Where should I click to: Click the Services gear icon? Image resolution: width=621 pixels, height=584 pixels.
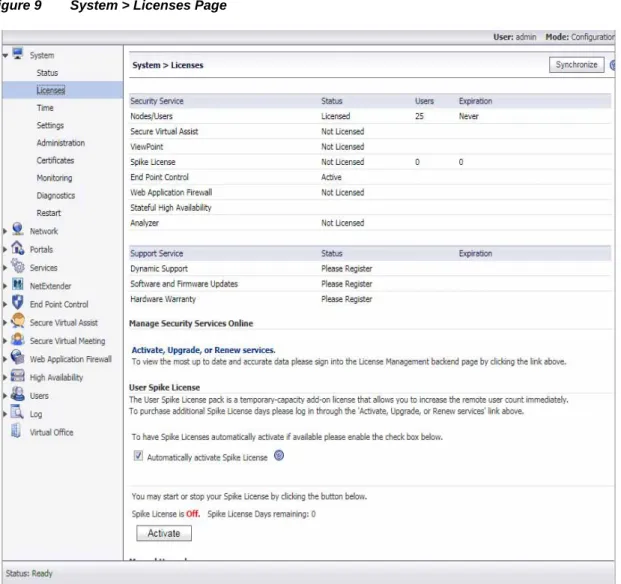click(17, 266)
